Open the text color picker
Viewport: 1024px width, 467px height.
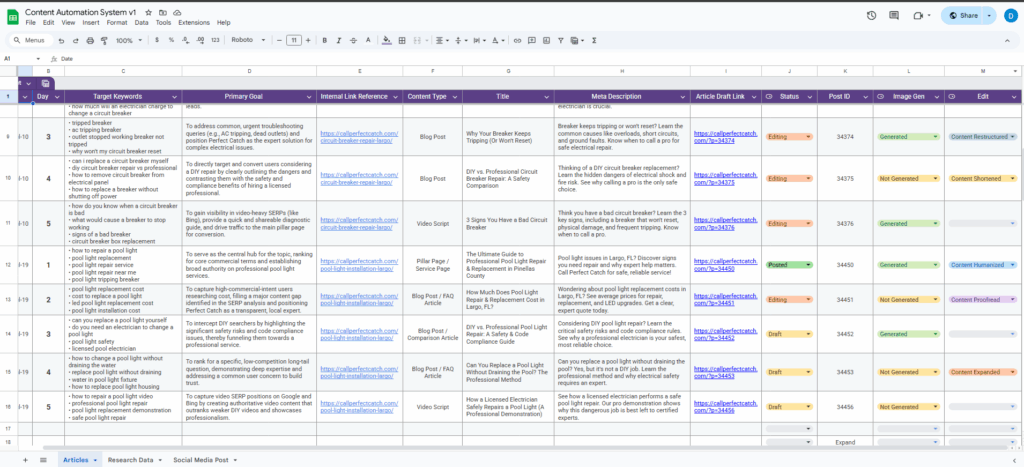coord(368,40)
